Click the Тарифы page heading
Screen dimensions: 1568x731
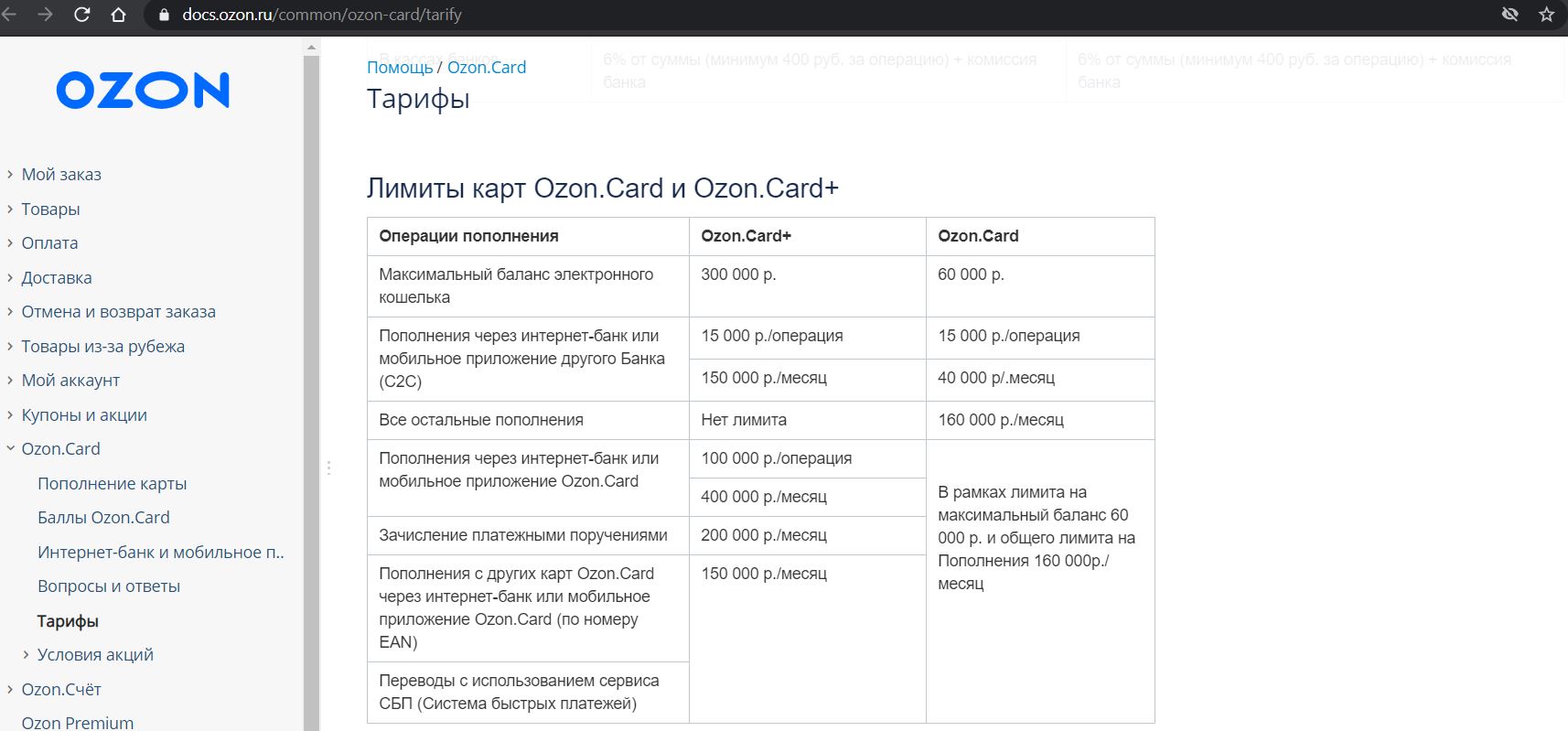pos(418,99)
